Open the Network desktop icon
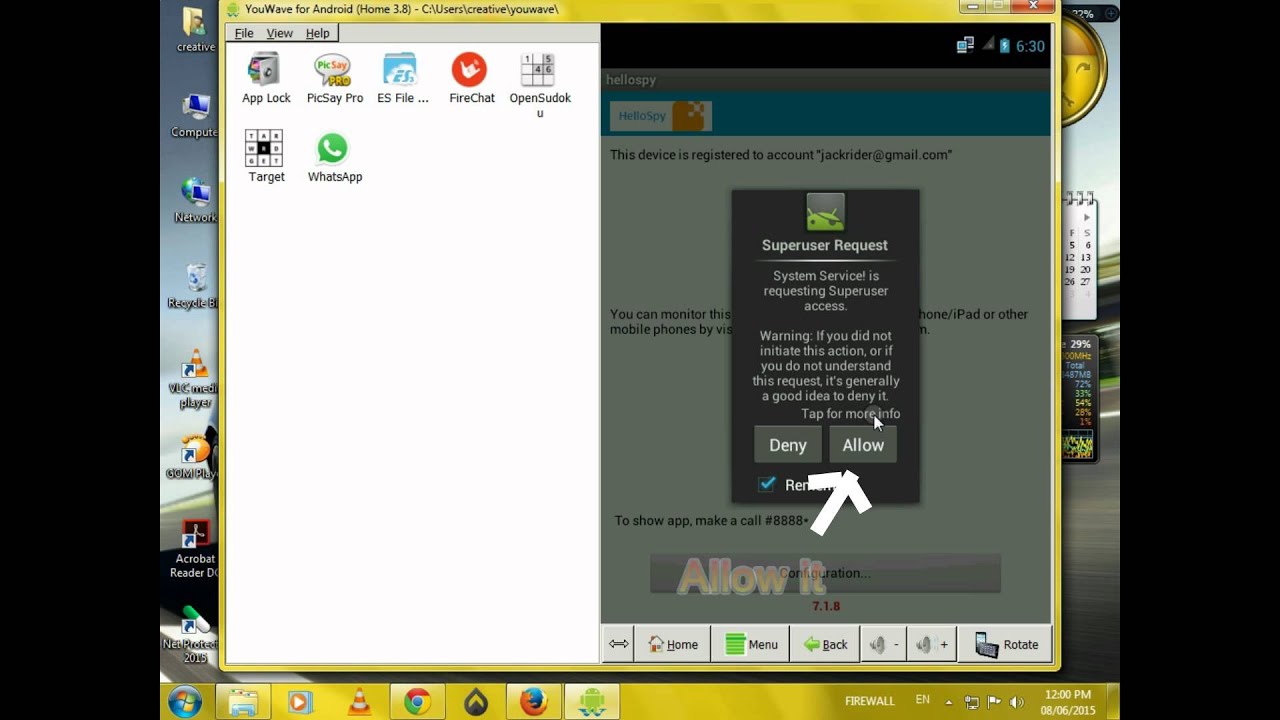 coord(195,200)
